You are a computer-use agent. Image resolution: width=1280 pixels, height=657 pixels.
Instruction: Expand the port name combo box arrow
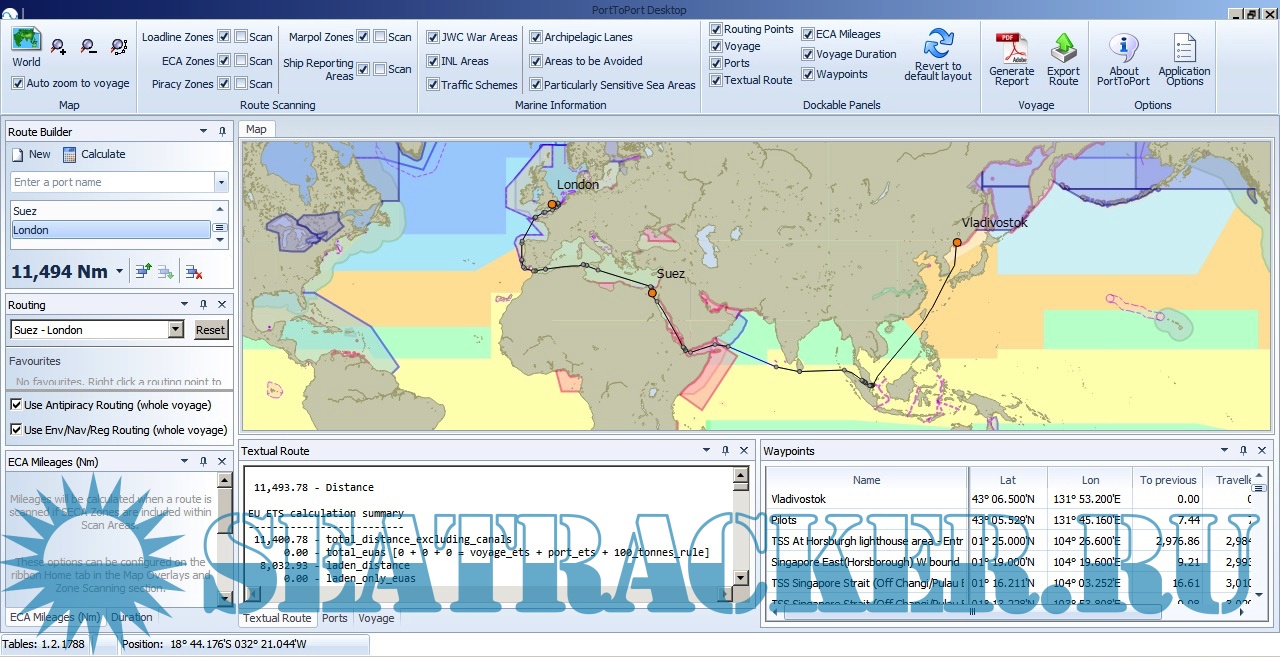pos(220,183)
